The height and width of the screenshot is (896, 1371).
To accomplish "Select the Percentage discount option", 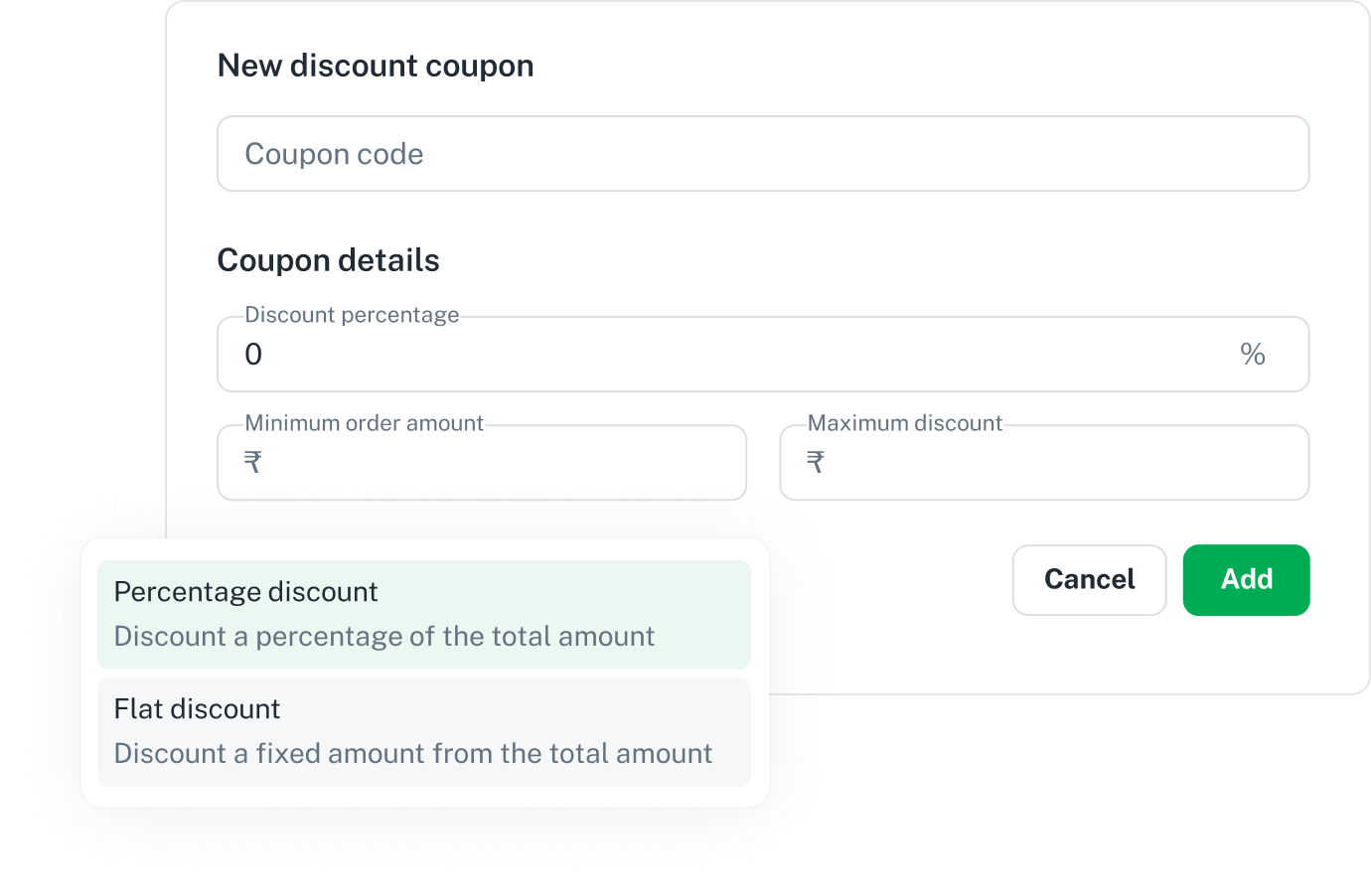I will point(423,614).
